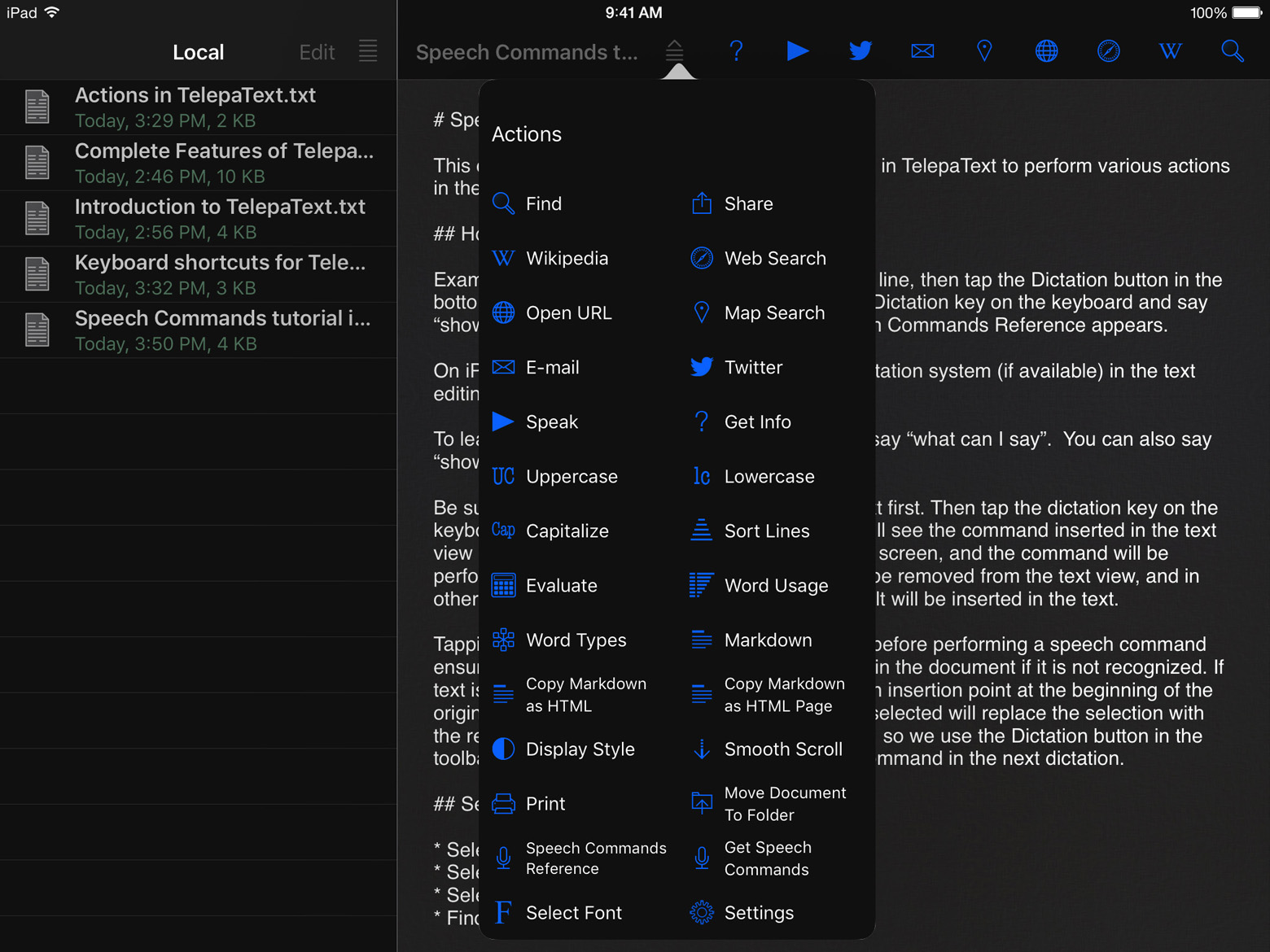Open file Keyboard shortcuts for Tele...
The height and width of the screenshot is (952, 1270).
coord(199,275)
